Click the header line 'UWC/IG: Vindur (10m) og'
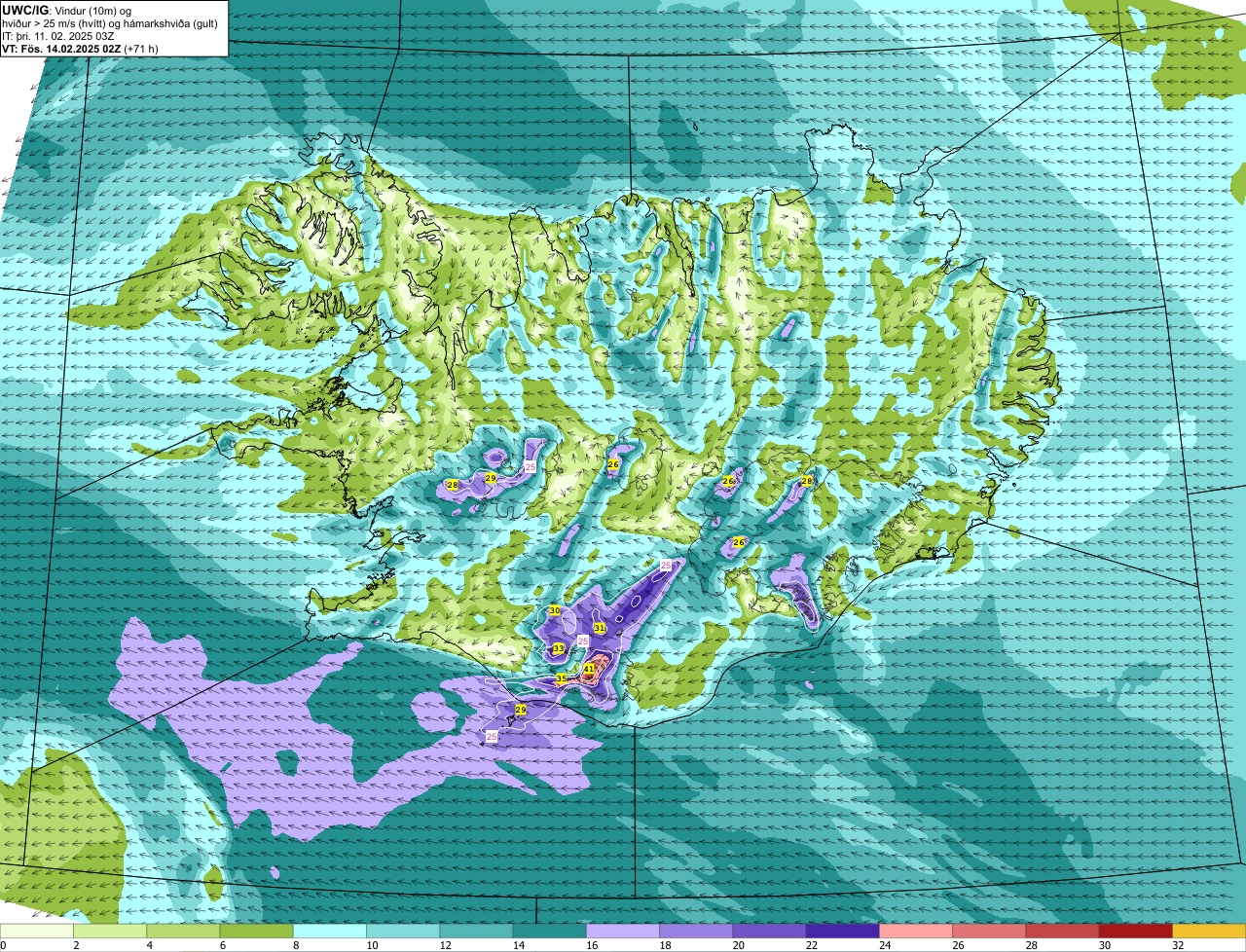The width and height of the screenshot is (1246, 952). [66, 10]
